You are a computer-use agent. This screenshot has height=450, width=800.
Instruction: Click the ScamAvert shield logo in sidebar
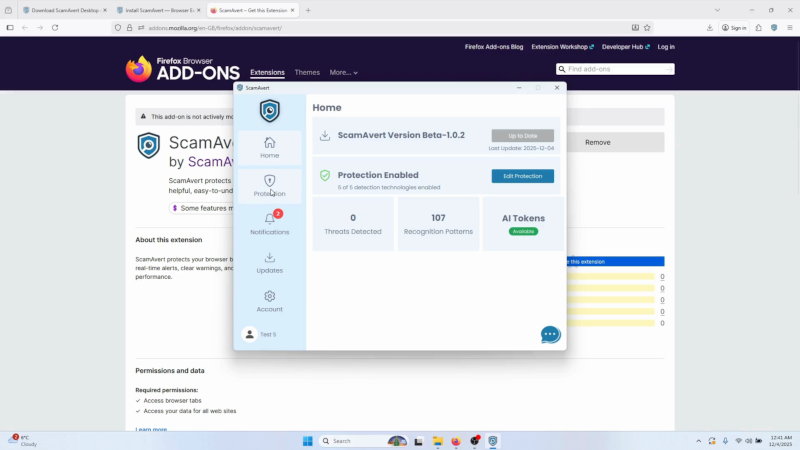[x=269, y=110]
